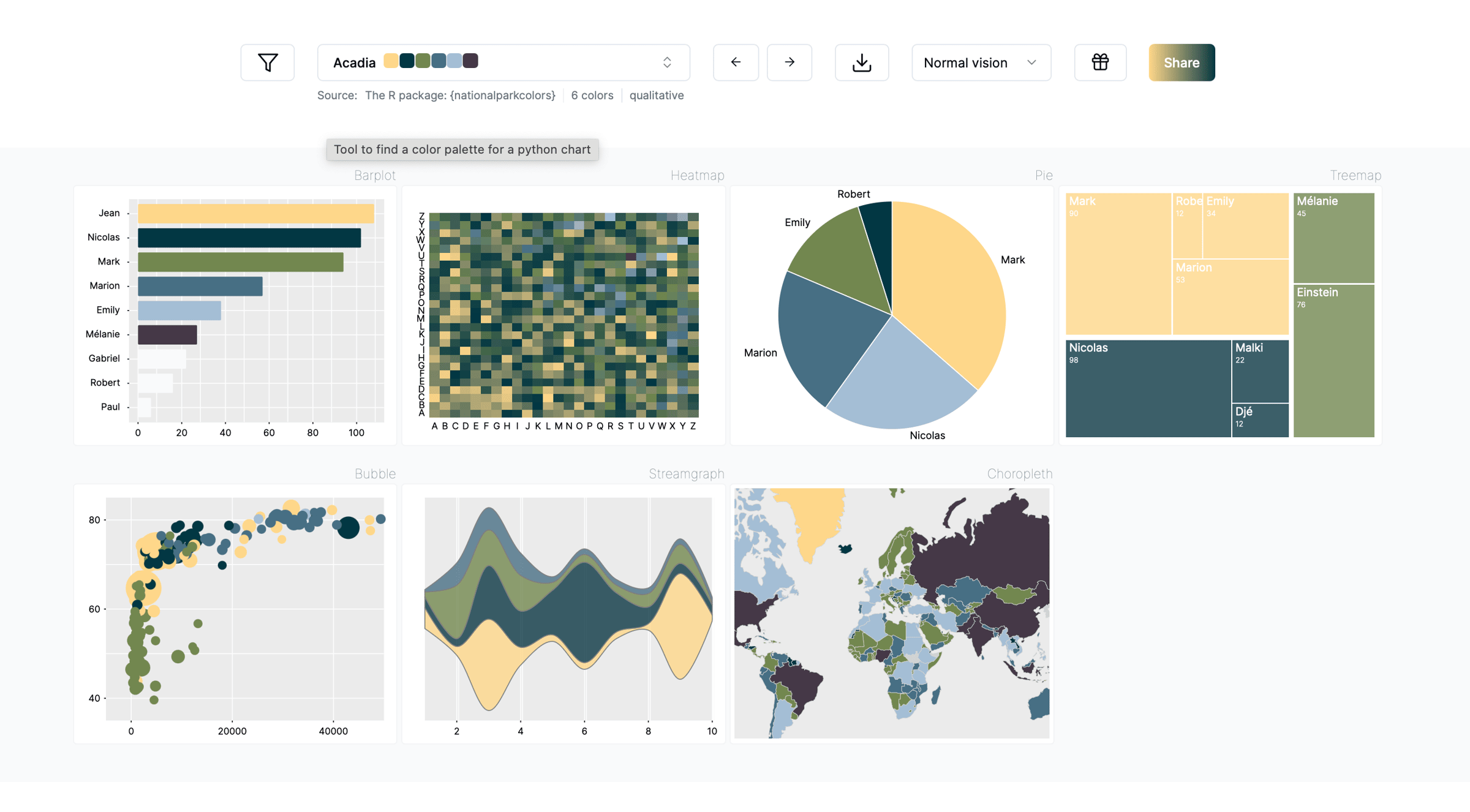Click the download palette icon

click(x=862, y=62)
